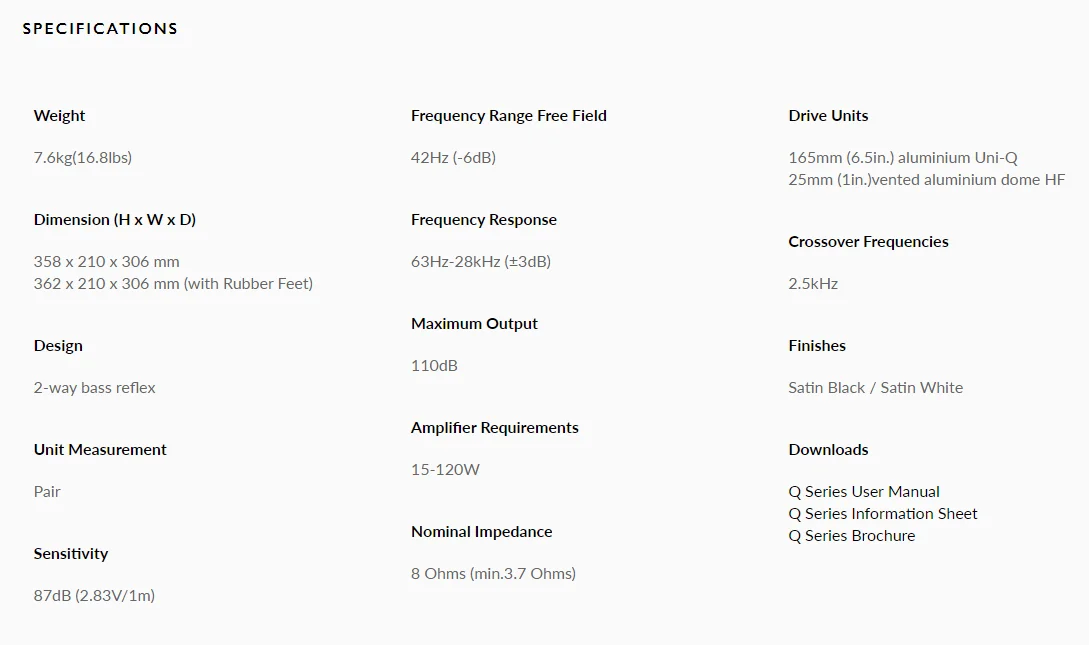This screenshot has height=645, width=1089.
Task: Click the Weight label
Action: 59,116
